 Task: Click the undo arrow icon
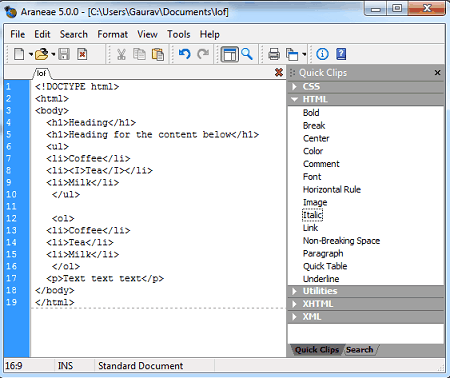coord(184,54)
